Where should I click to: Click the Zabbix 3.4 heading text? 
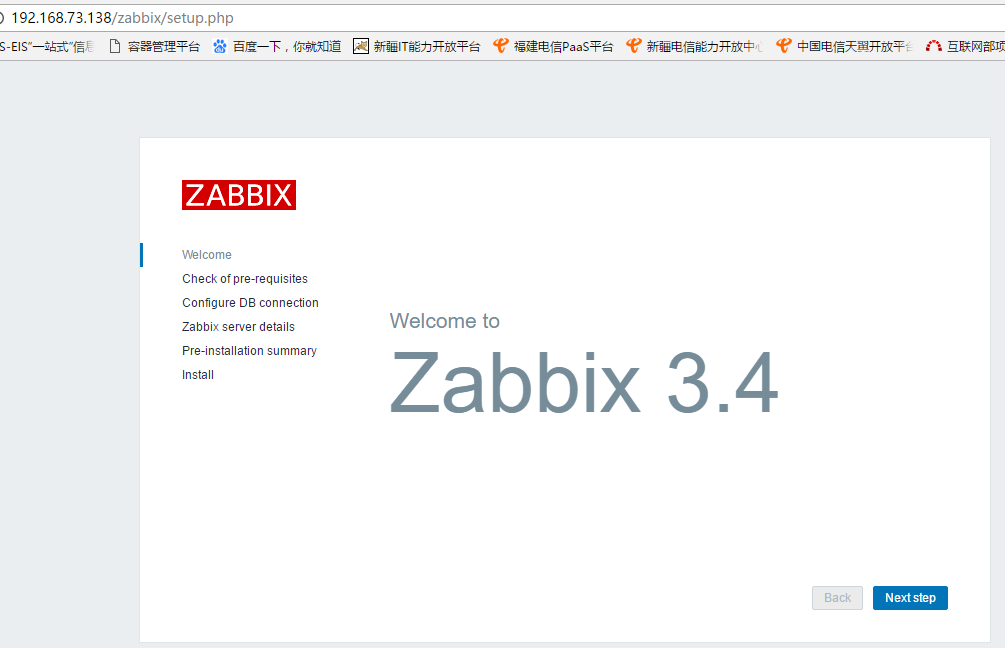coord(584,383)
